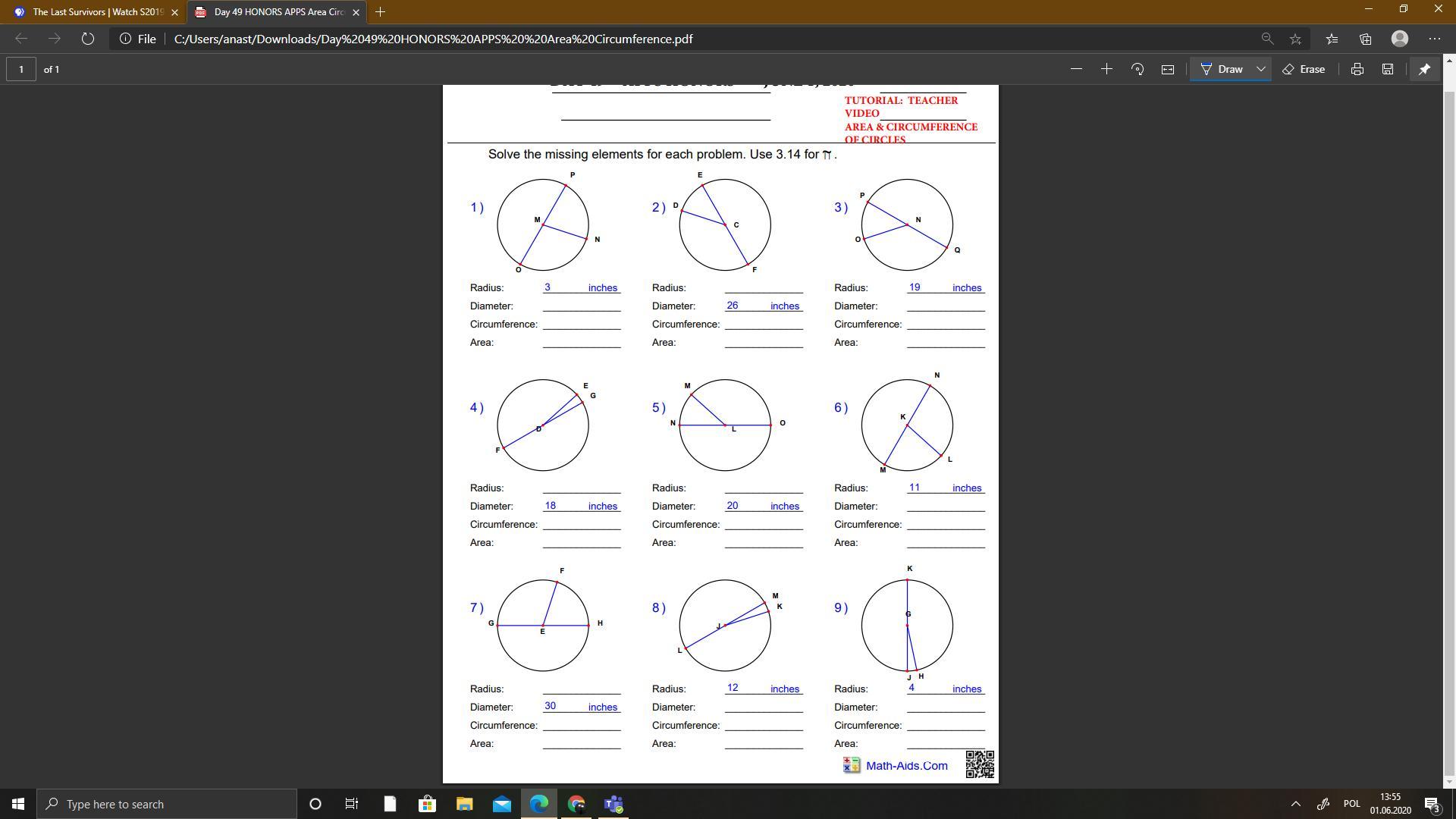Click the fit to page icon
This screenshot has height=819, width=1456.
click(x=1168, y=69)
